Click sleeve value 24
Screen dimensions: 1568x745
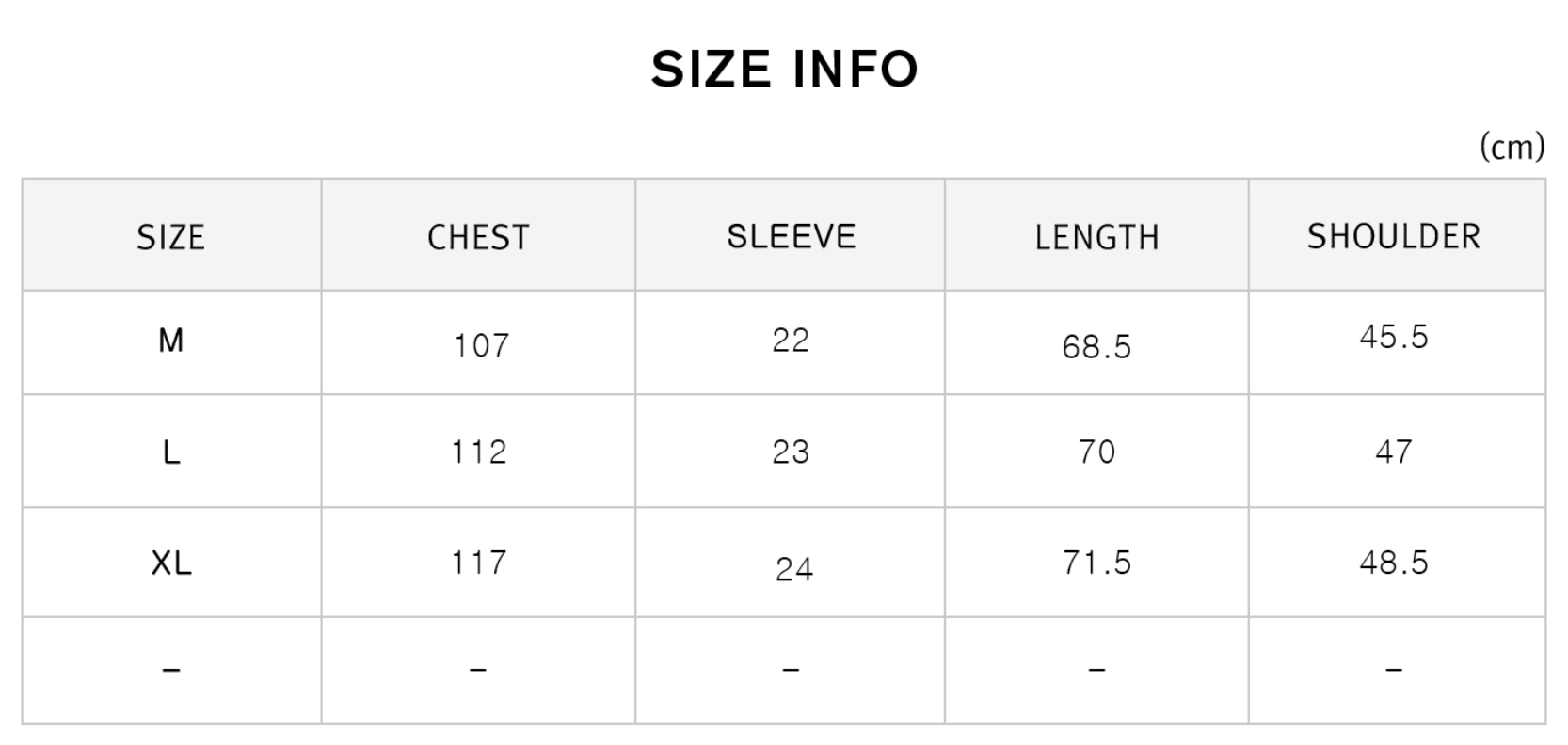794,568
